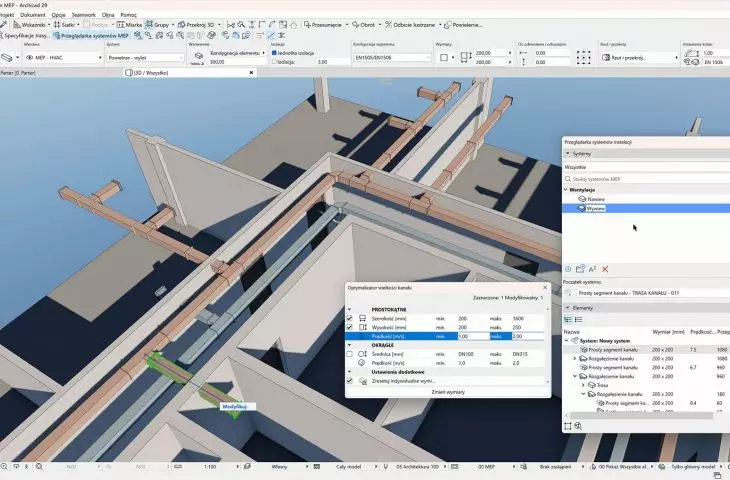Click the duct tool icon in the info box

point(7,58)
